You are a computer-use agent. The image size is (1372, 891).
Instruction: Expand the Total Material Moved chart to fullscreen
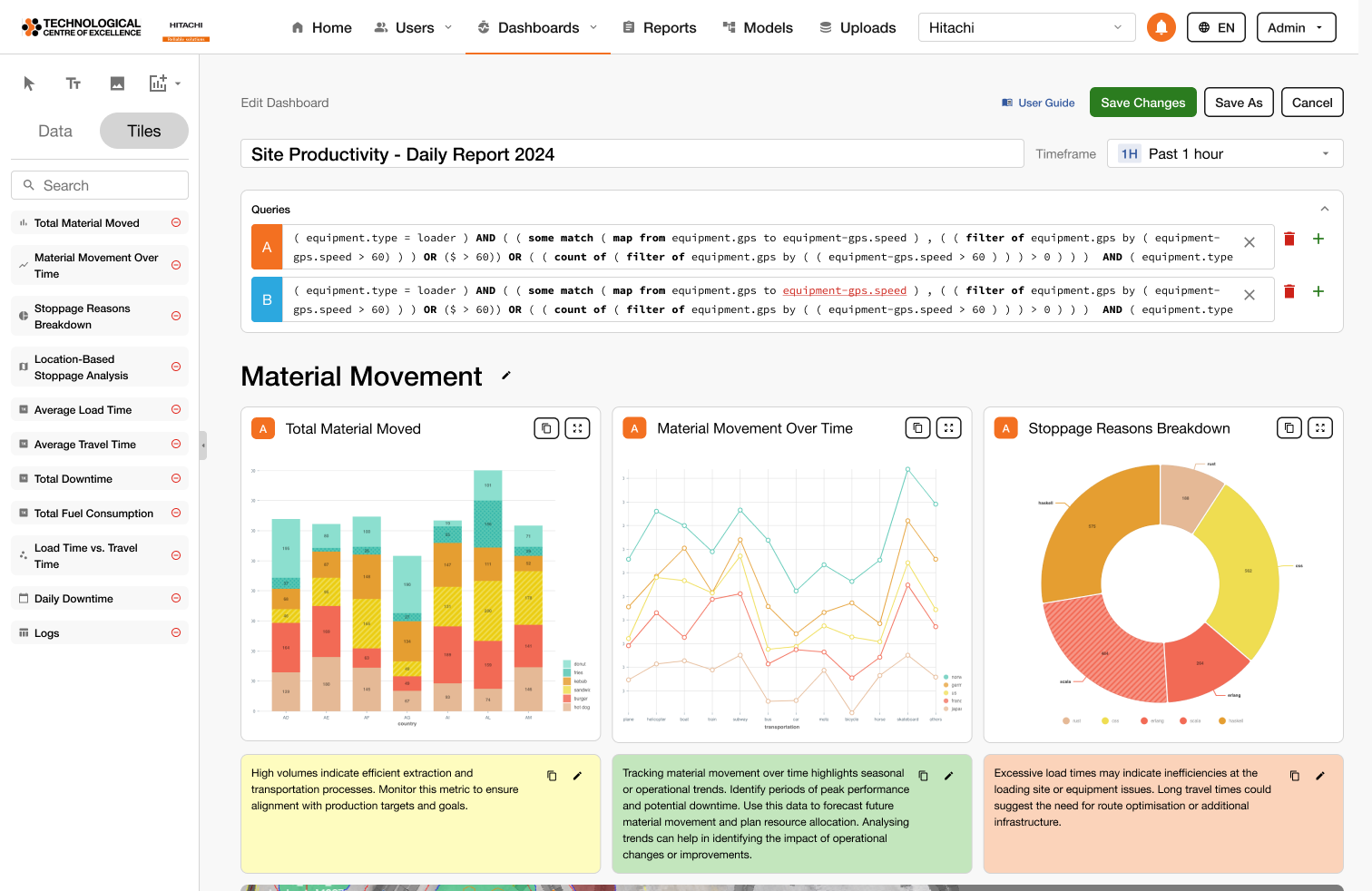pyautogui.click(x=577, y=428)
